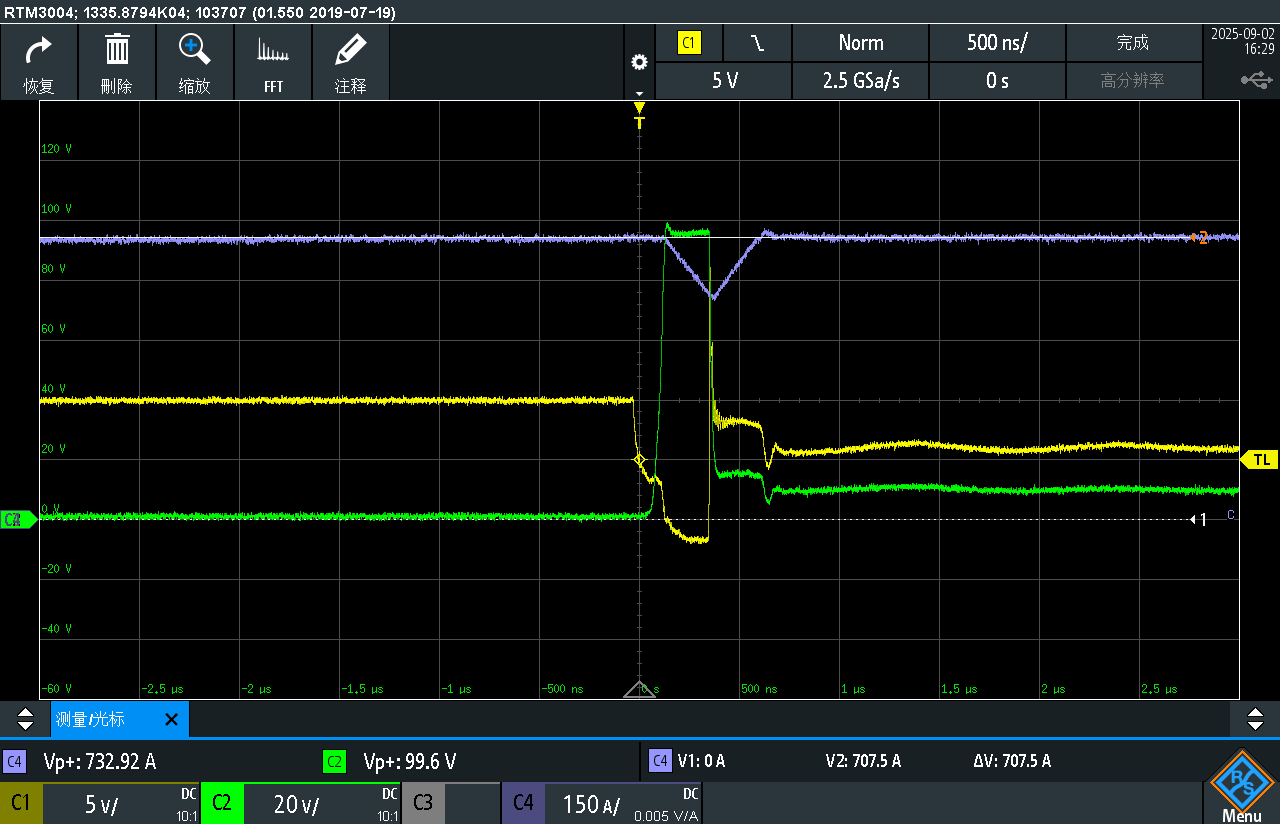Expand the panel with left up-down arrows
This screenshot has width=1280, height=824.
coord(25,719)
